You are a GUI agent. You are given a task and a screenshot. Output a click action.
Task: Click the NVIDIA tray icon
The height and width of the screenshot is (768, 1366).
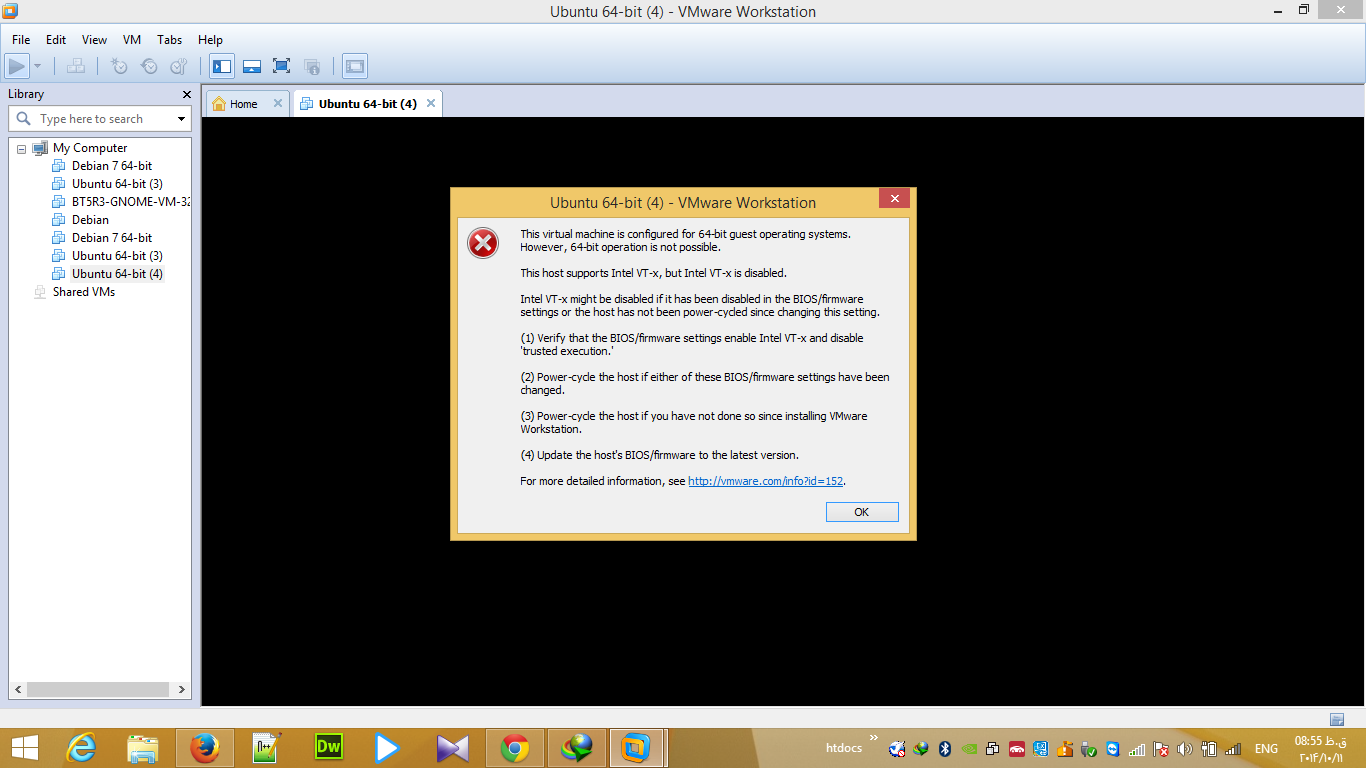pos(969,748)
